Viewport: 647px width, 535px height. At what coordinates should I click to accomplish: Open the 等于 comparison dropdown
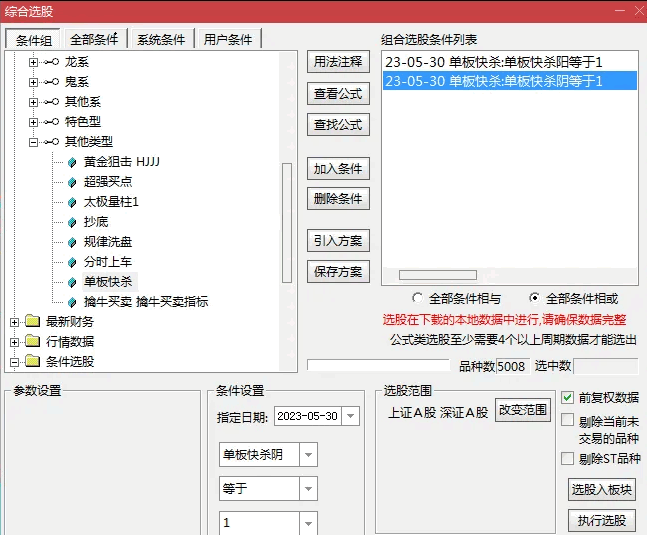(x=308, y=489)
